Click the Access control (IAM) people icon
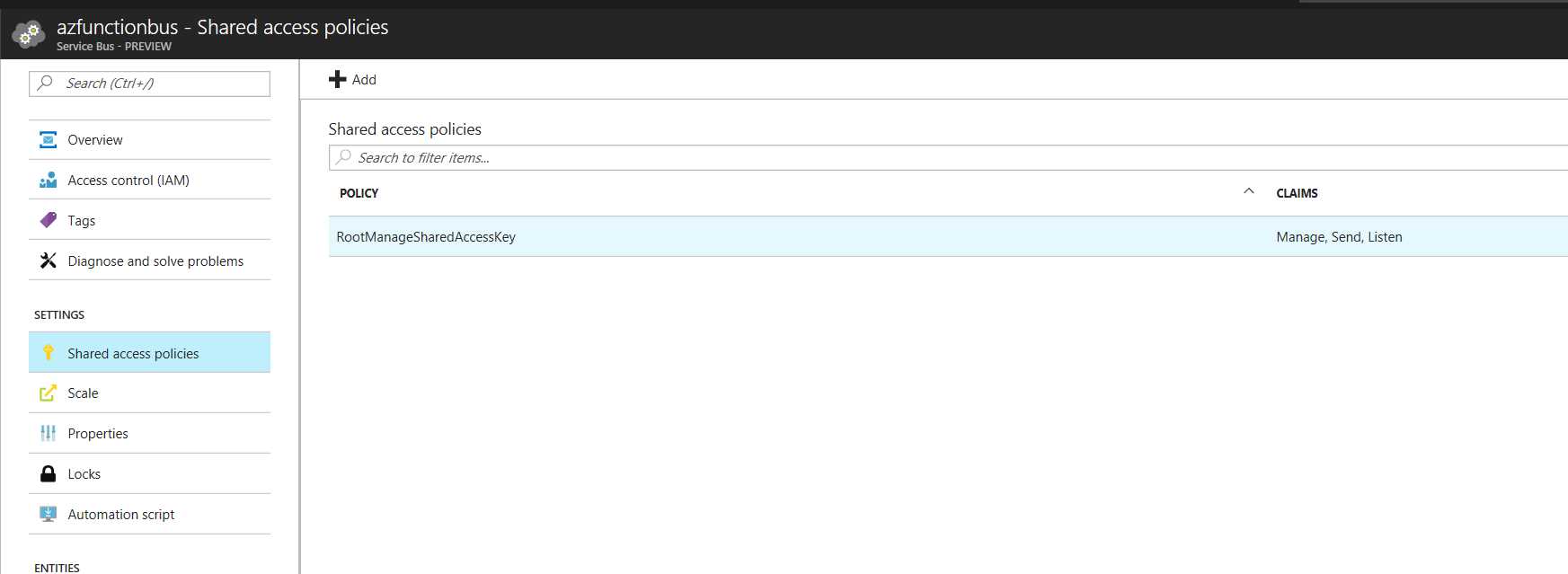The image size is (1568, 574). tap(48, 180)
